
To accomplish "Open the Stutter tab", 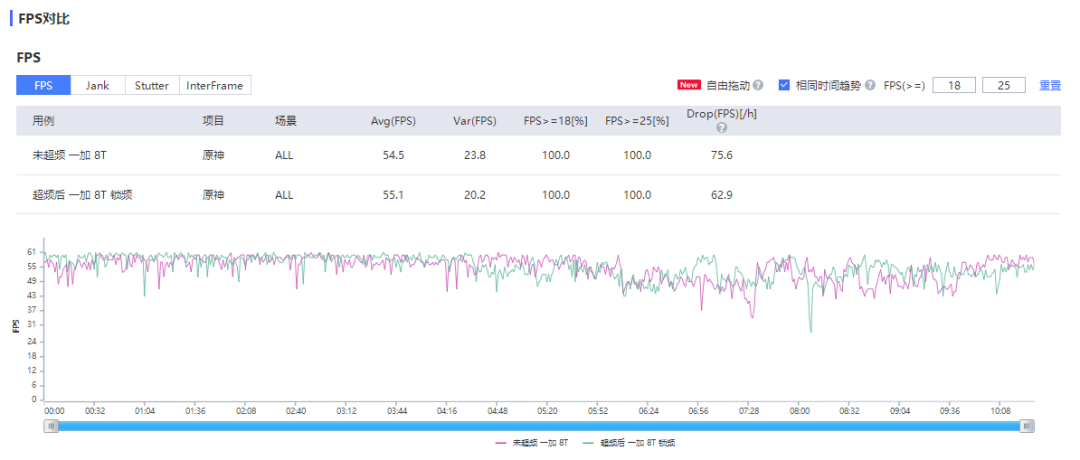I will (x=152, y=86).
